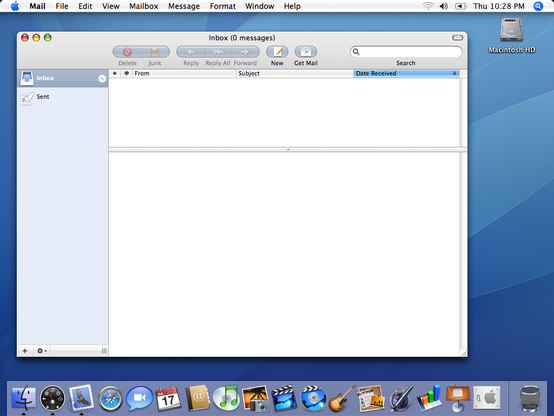554x416 pixels.
Task: Open the Mail menu
Action: 37,6
